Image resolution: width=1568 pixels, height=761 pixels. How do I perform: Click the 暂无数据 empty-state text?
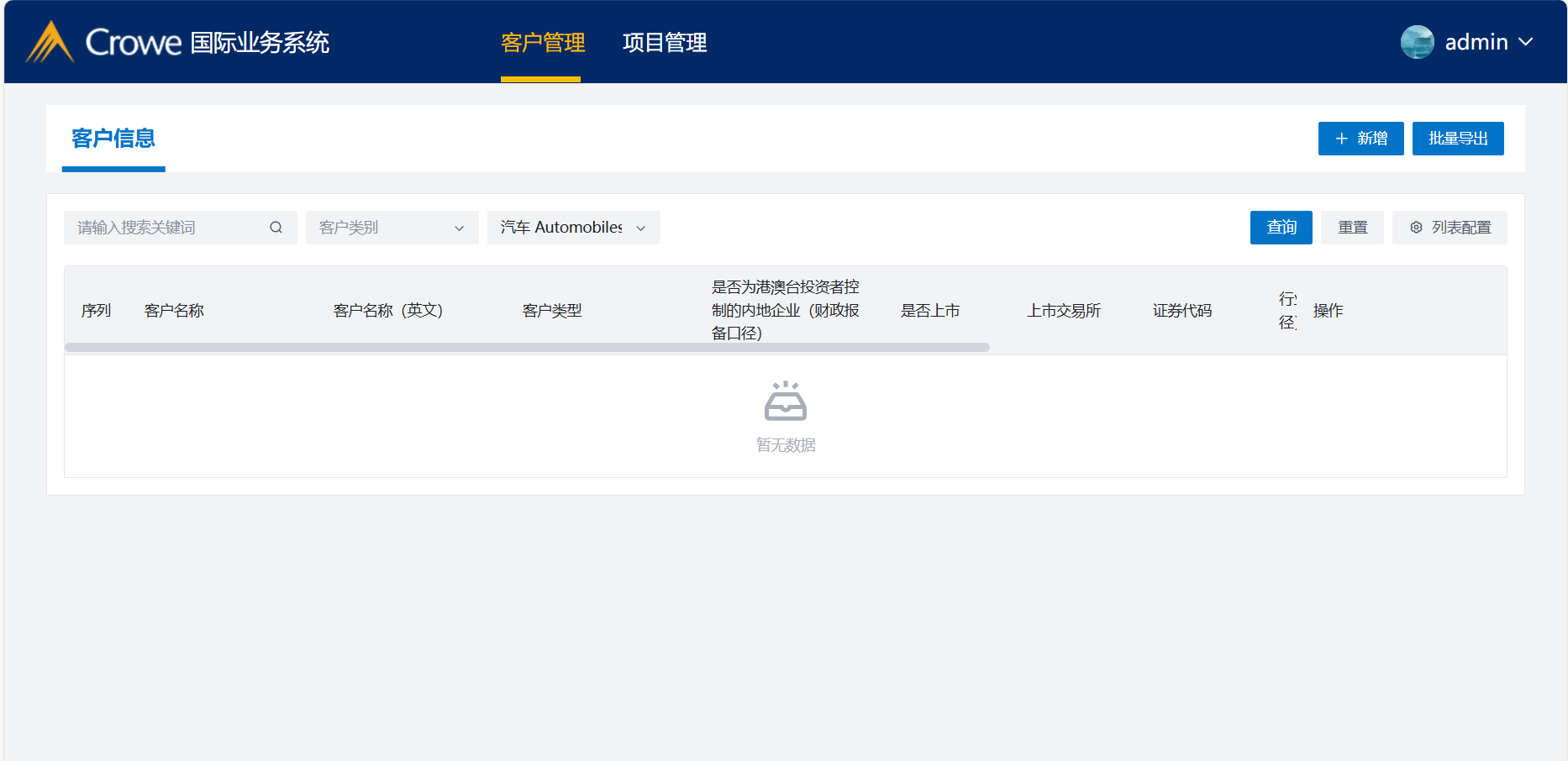[x=786, y=445]
